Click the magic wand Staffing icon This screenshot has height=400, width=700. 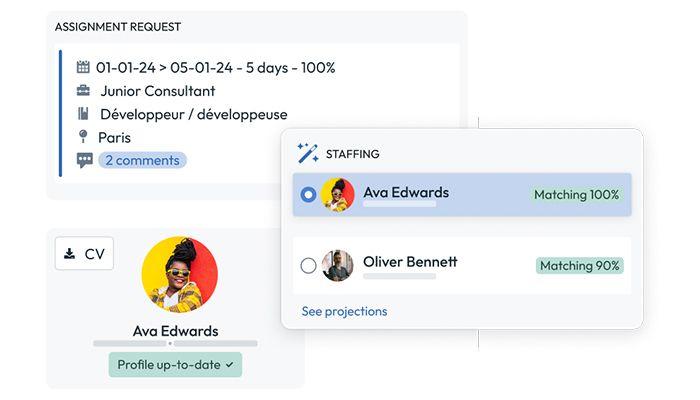pyautogui.click(x=308, y=153)
